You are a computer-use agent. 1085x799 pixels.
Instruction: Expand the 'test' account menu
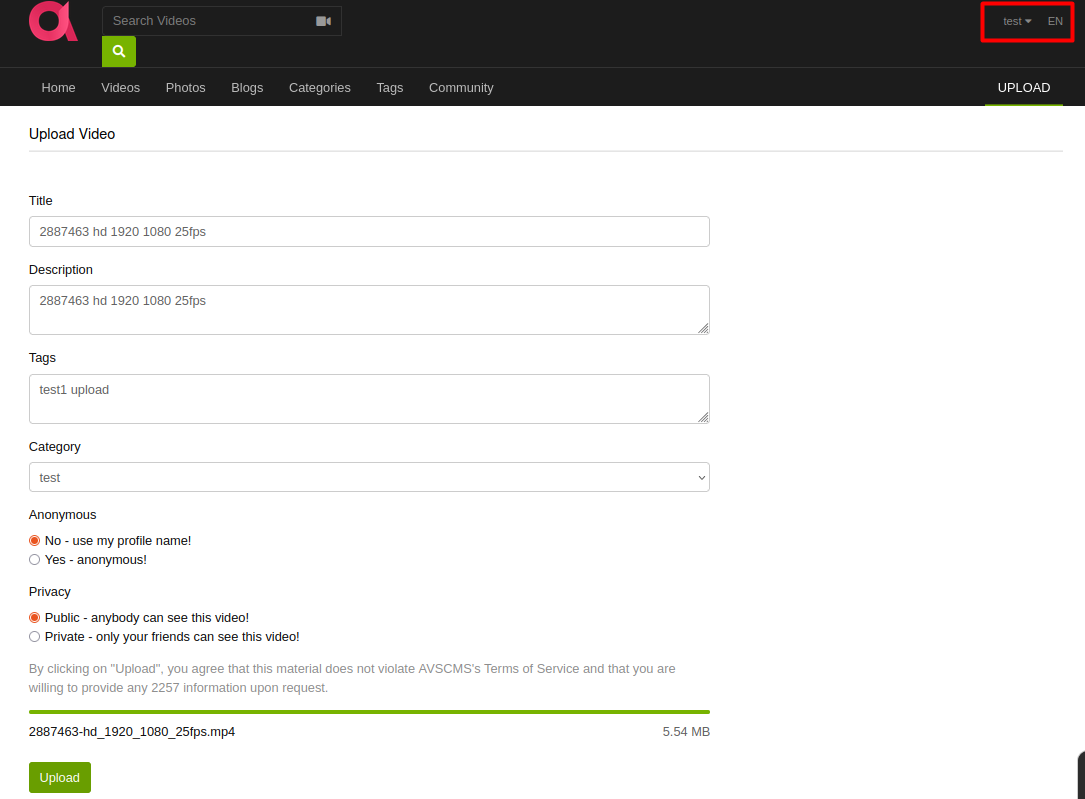[1015, 20]
